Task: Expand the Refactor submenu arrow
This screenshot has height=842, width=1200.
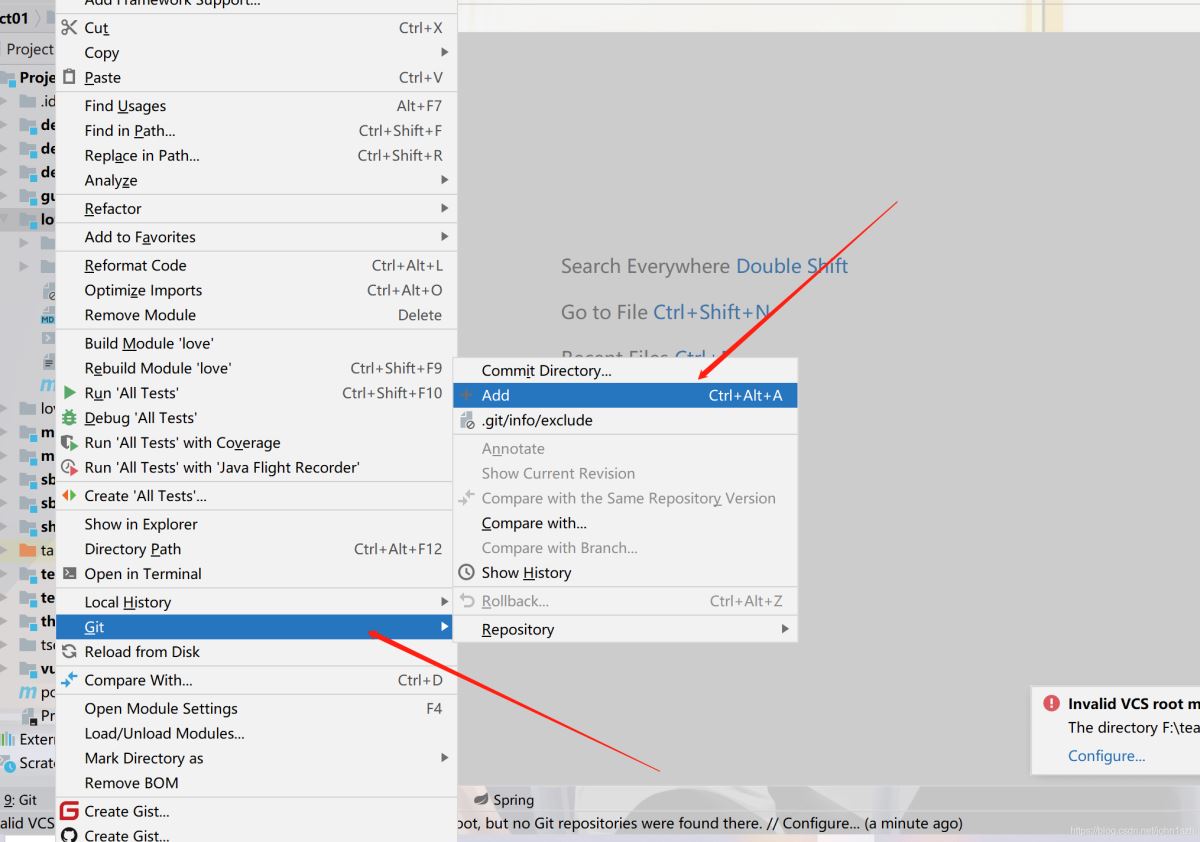Action: point(445,209)
